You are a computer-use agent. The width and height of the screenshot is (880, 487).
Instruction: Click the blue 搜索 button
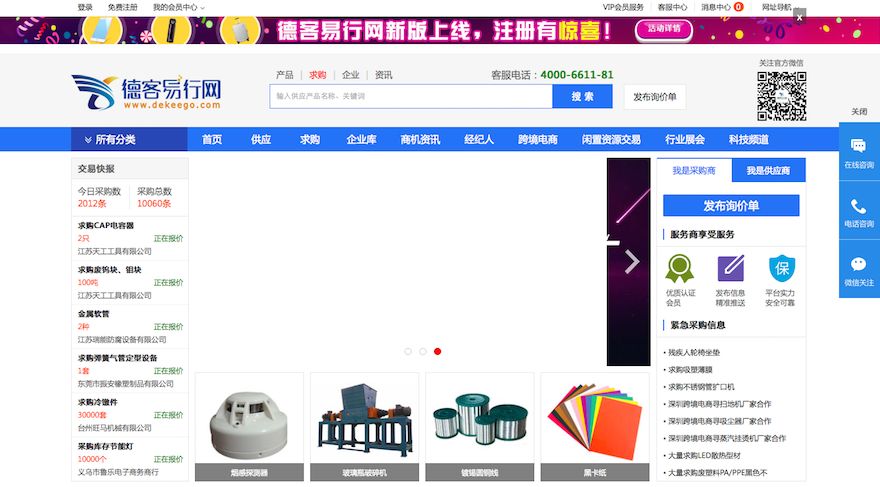[582, 96]
